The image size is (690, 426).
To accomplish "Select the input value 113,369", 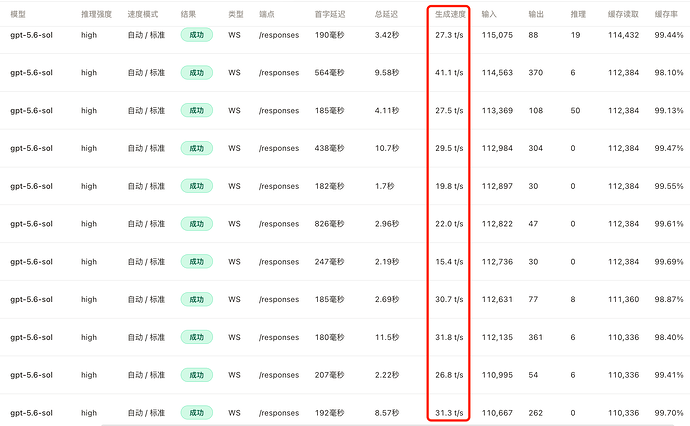I will [x=497, y=110].
